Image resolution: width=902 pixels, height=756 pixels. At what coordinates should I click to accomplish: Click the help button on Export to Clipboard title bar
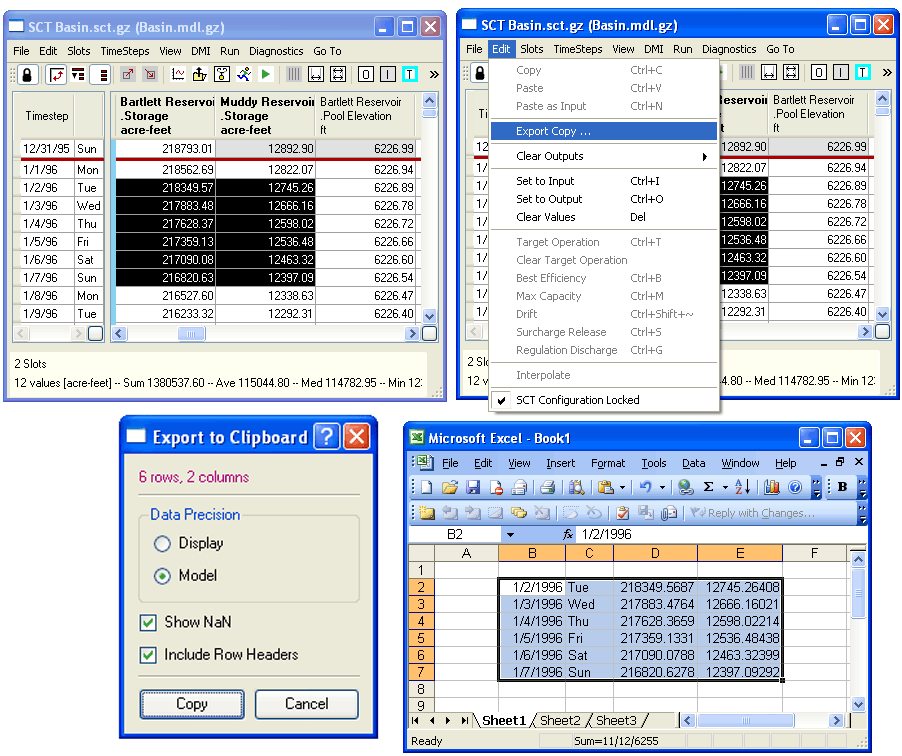pos(327,437)
